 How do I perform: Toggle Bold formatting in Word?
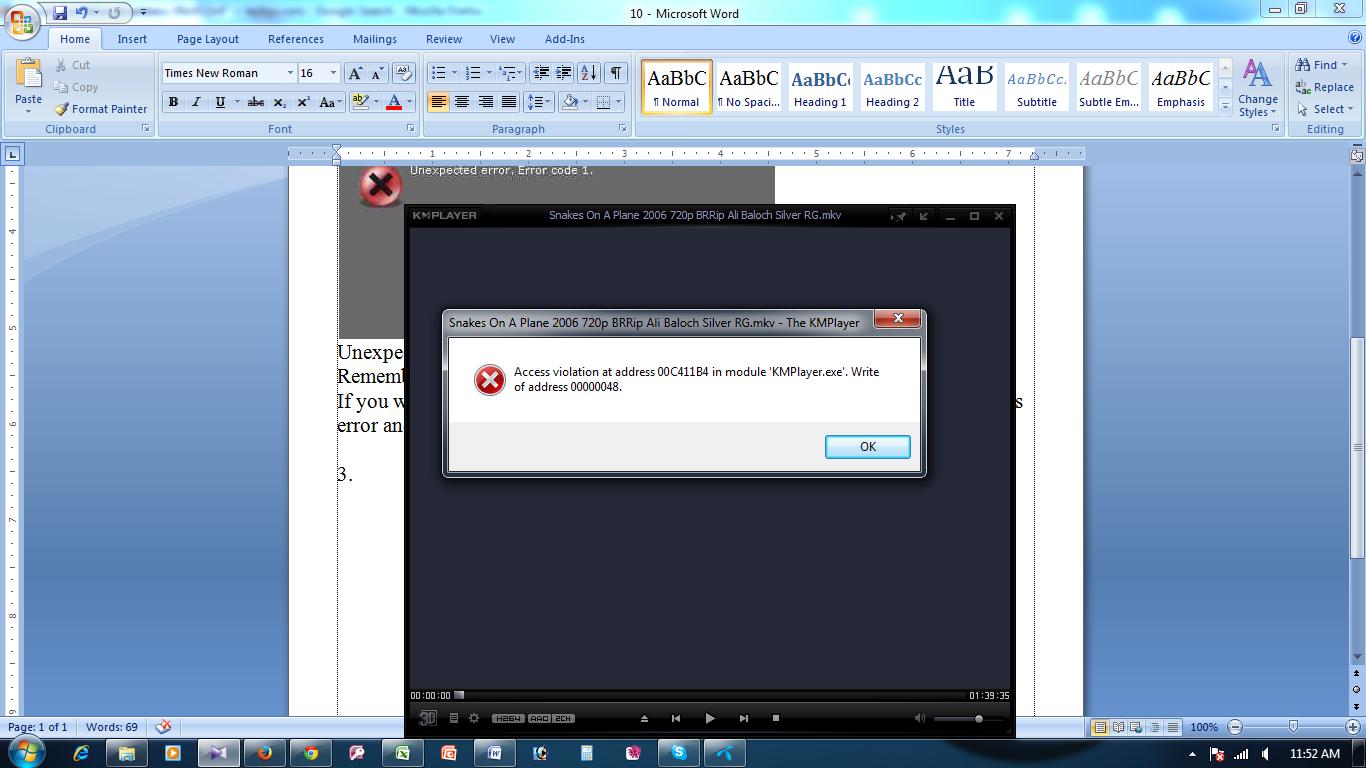[173, 102]
